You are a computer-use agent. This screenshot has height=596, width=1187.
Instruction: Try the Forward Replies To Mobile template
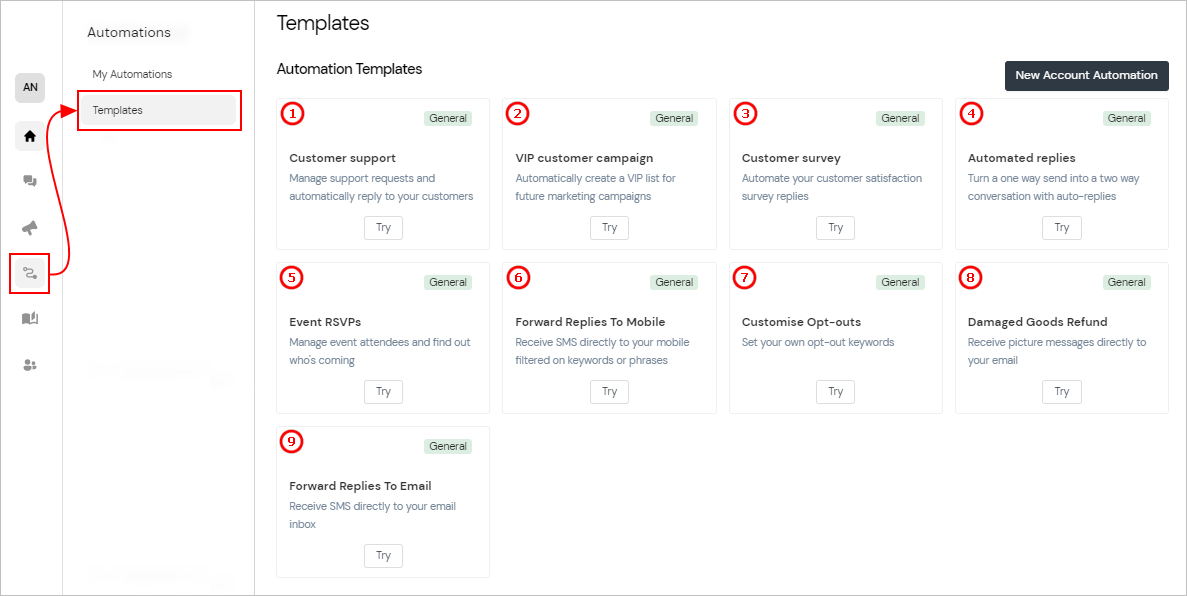(609, 391)
